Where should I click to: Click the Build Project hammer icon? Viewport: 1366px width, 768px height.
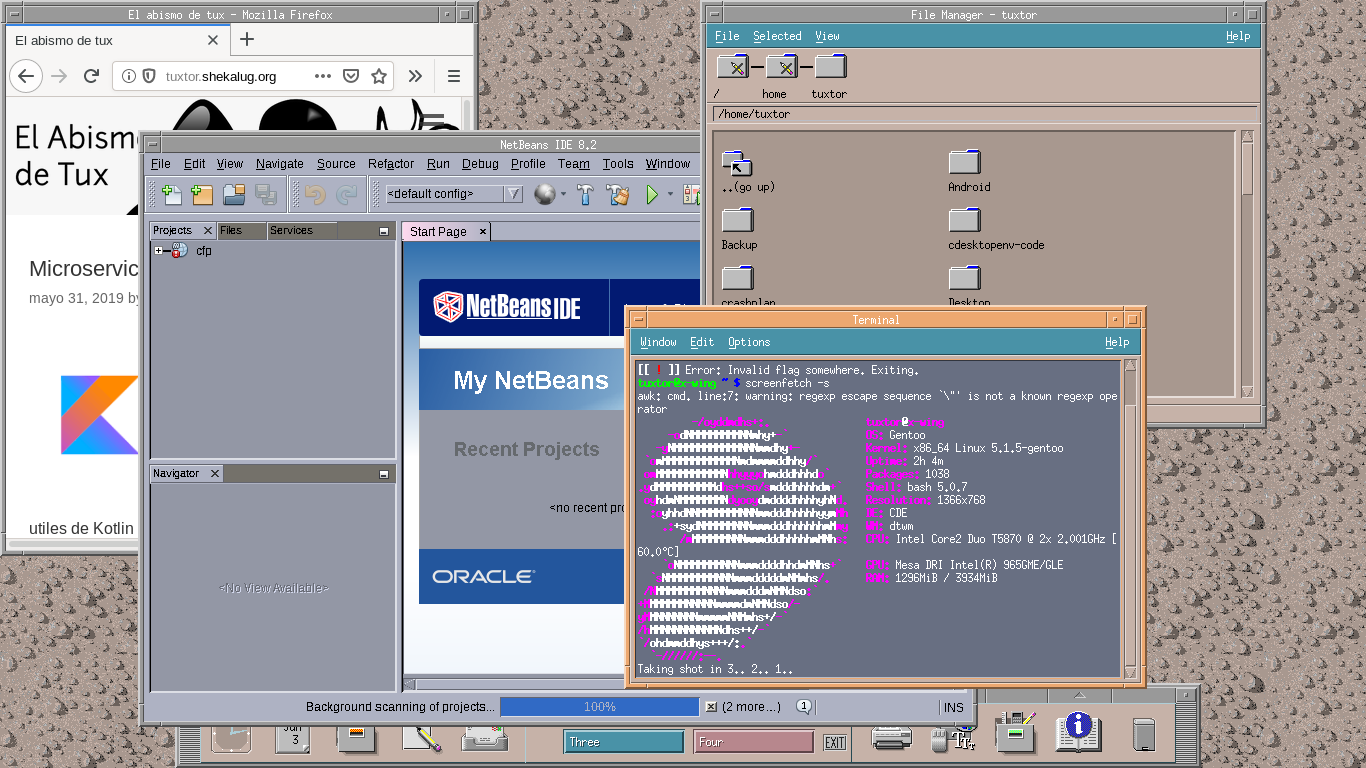587,194
